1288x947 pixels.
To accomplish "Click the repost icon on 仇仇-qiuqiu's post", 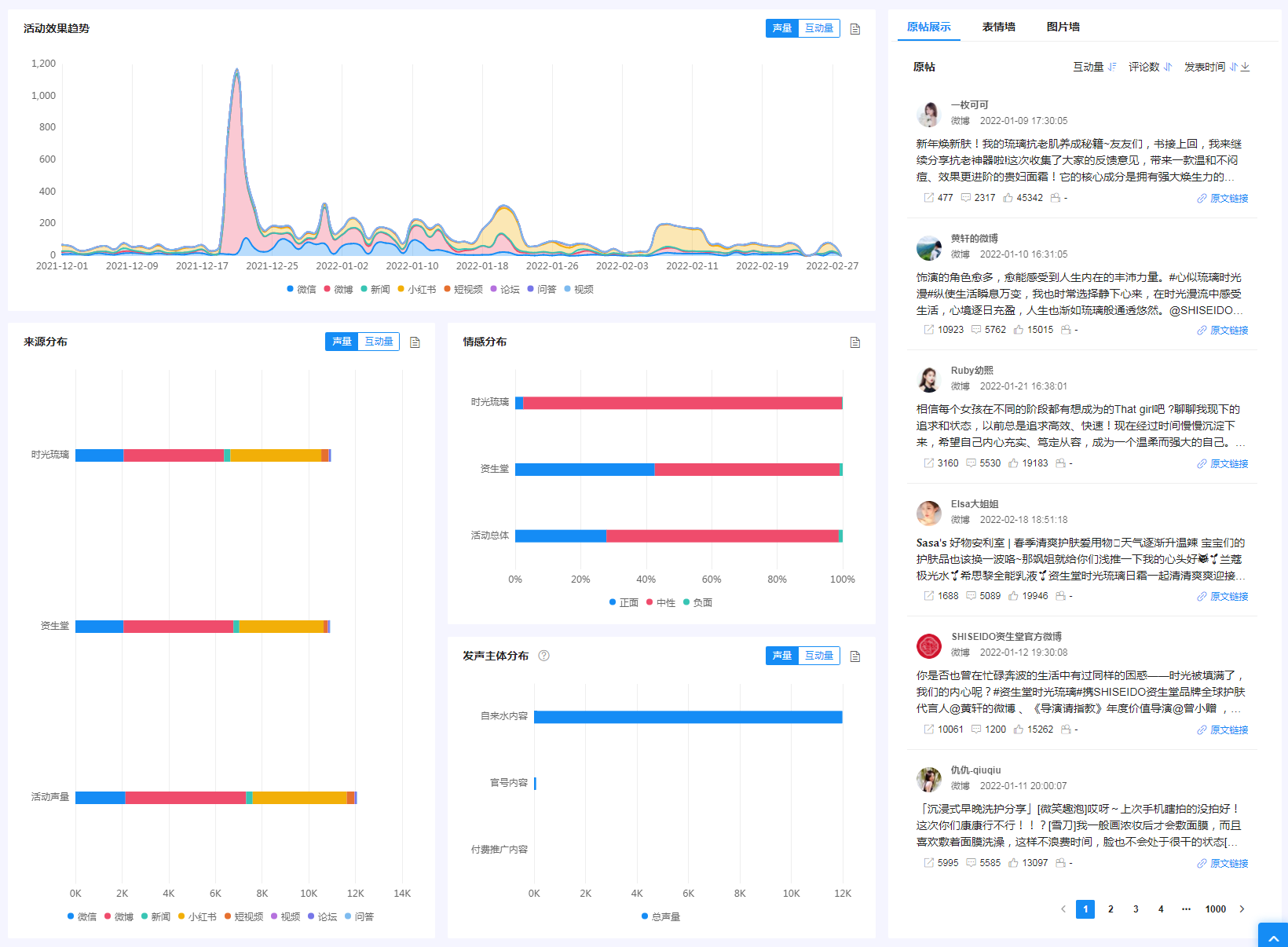I will pos(929,863).
